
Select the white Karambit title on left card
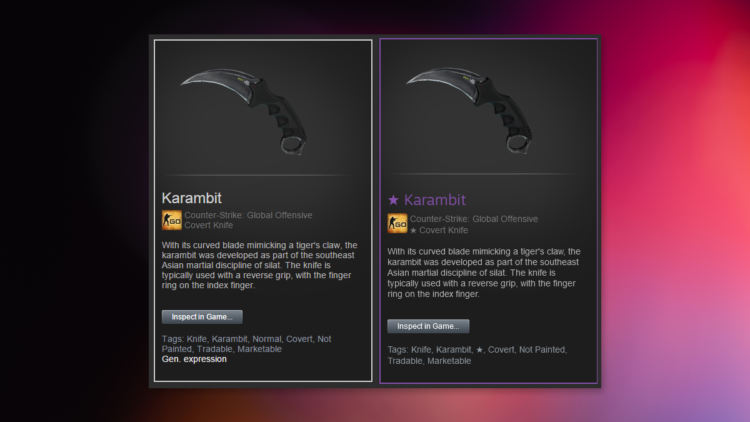191,198
